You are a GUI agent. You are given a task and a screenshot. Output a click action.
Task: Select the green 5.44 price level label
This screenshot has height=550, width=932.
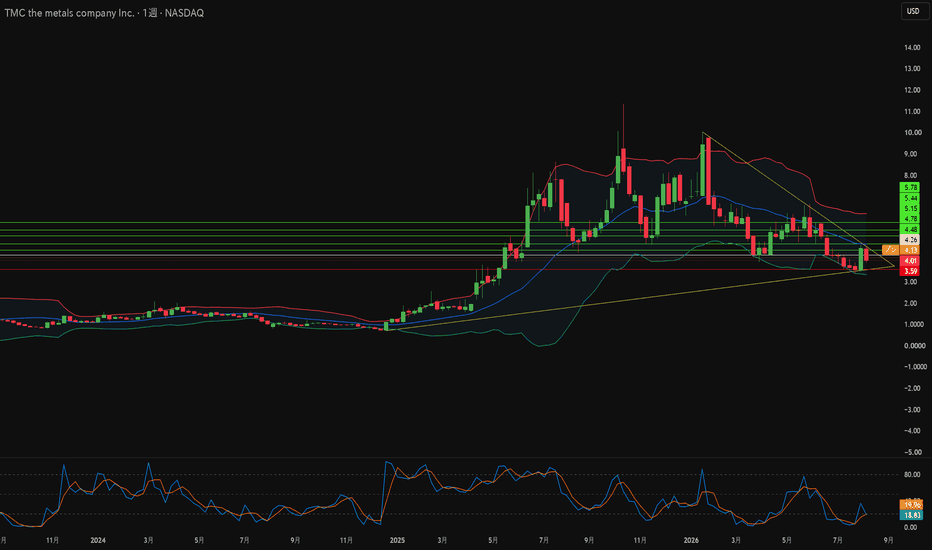coord(910,198)
